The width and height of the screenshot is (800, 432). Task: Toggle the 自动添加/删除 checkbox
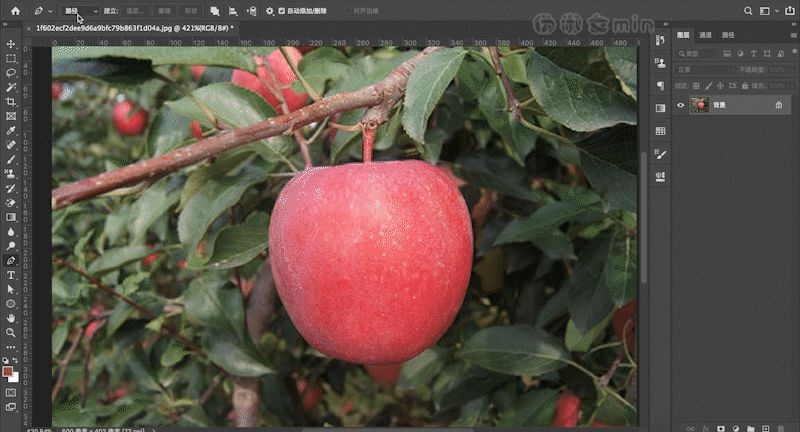pyautogui.click(x=282, y=11)
